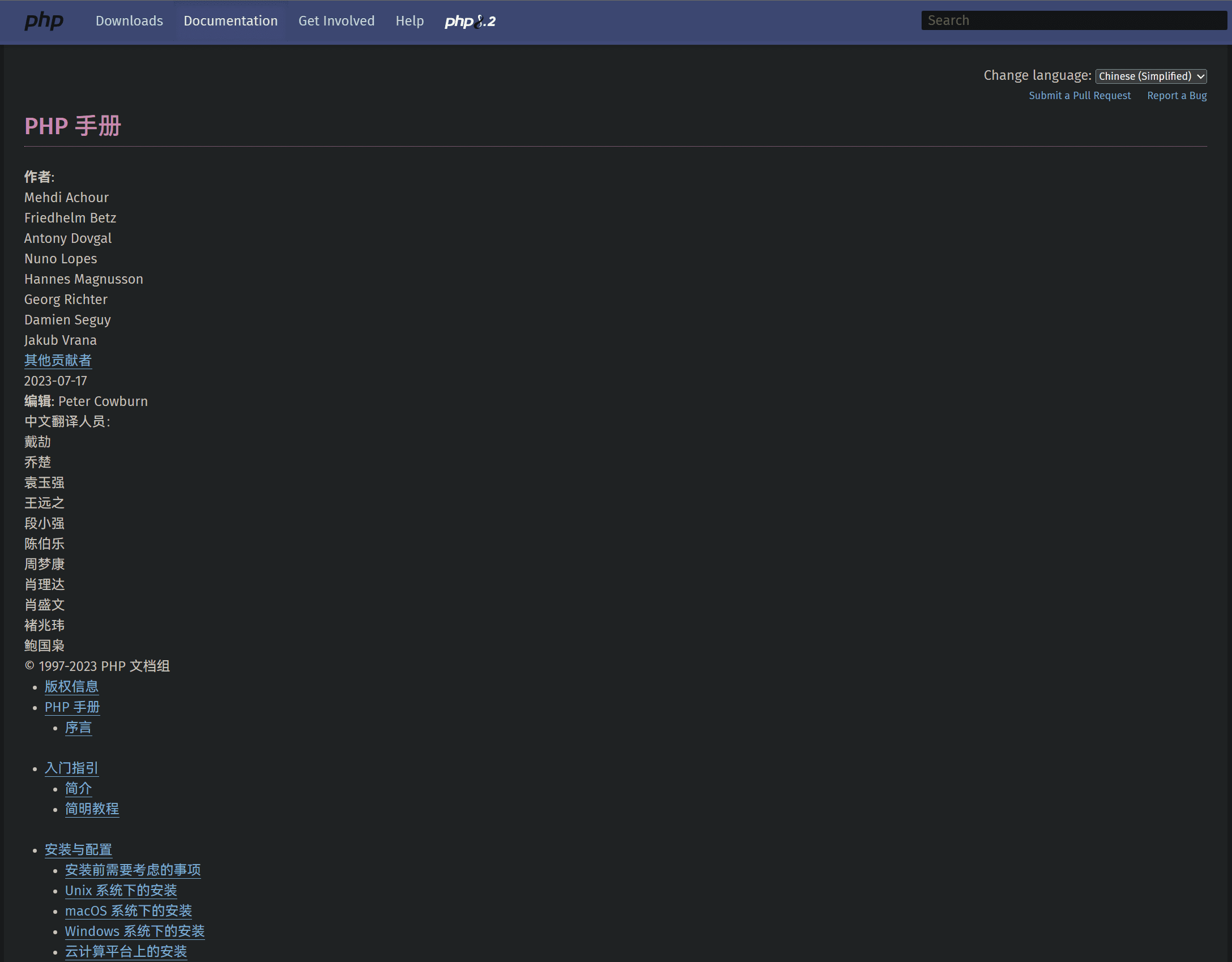Click the 作者 label
1232x962 pixels.
pyautogui.click(x=39, y=177)
